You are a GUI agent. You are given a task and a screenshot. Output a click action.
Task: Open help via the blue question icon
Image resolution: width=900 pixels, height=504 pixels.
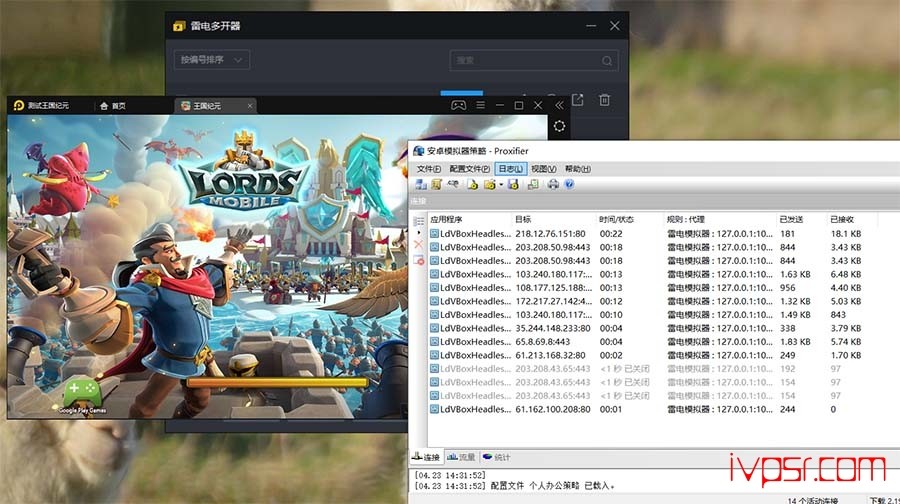coord(569,184)
